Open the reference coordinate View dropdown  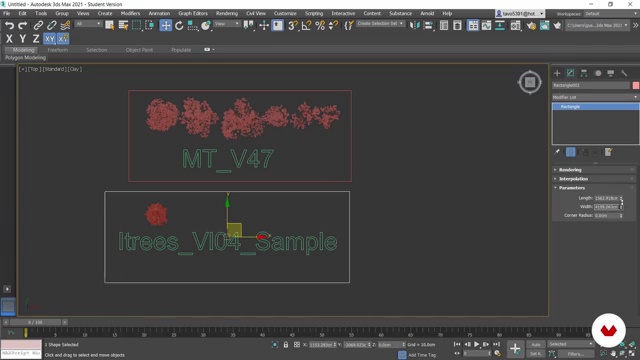227,24
